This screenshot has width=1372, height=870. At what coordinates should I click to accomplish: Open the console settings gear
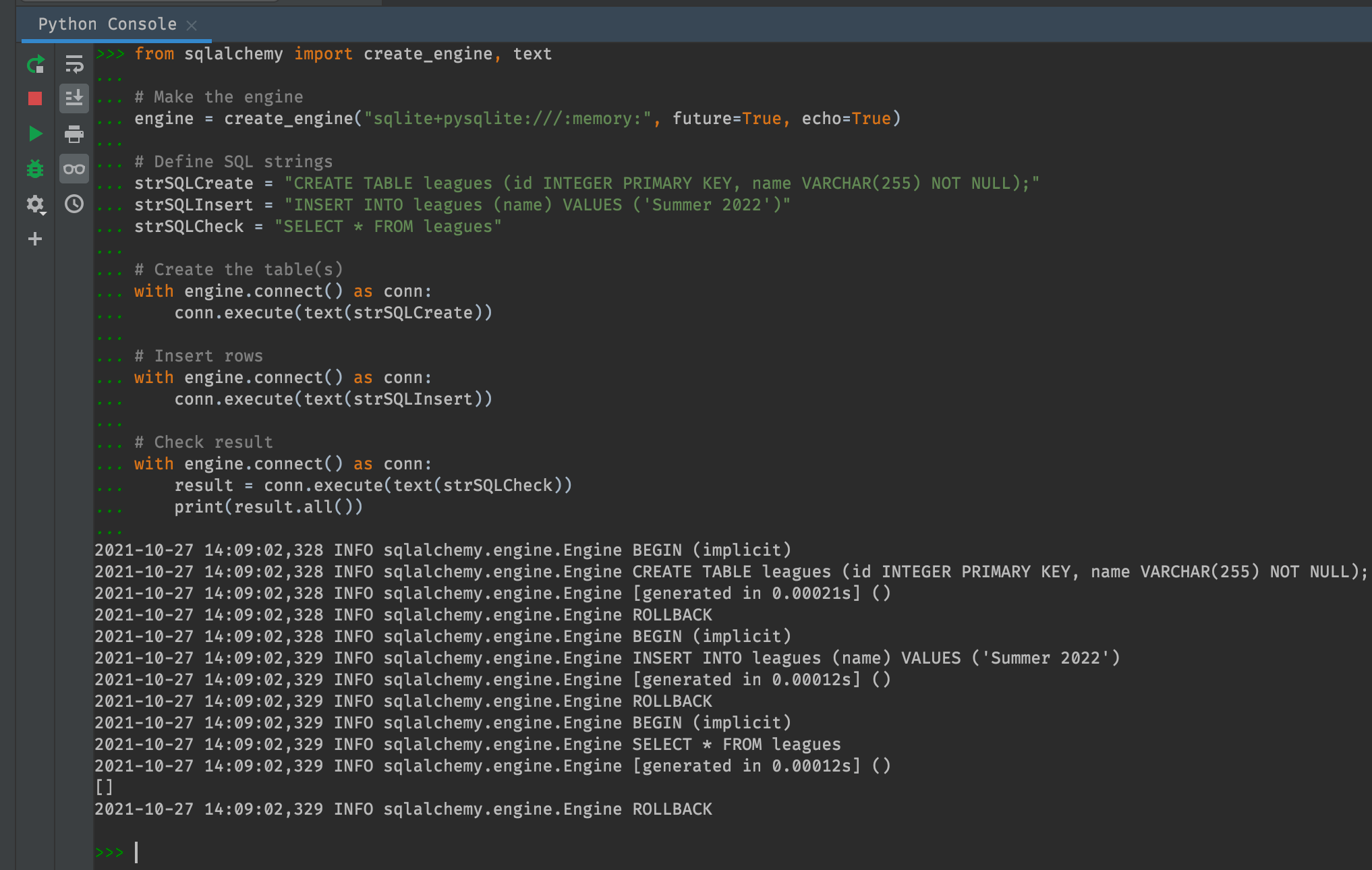tap(33, 204)
